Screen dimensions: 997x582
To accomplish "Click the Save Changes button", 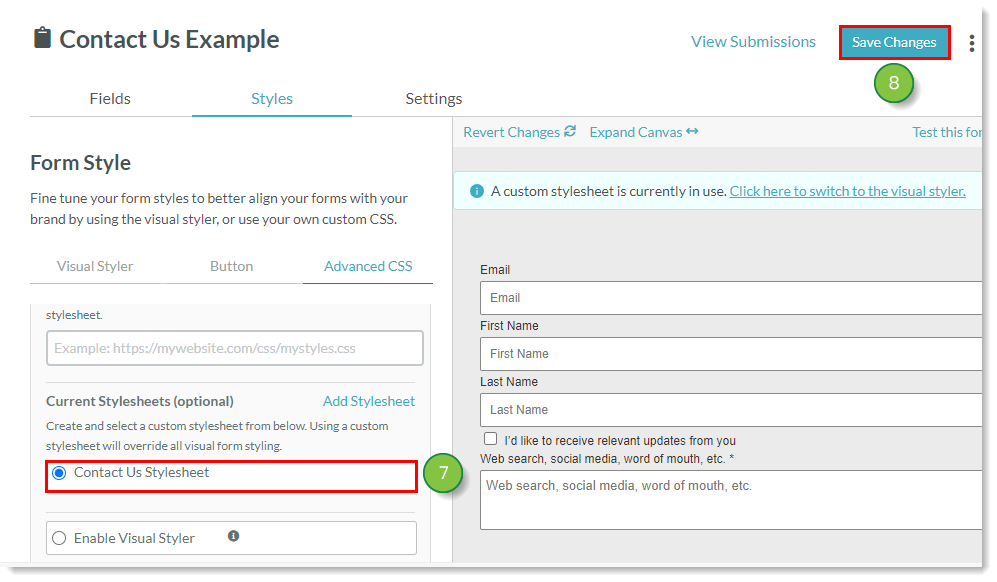I will pos(894,43).
